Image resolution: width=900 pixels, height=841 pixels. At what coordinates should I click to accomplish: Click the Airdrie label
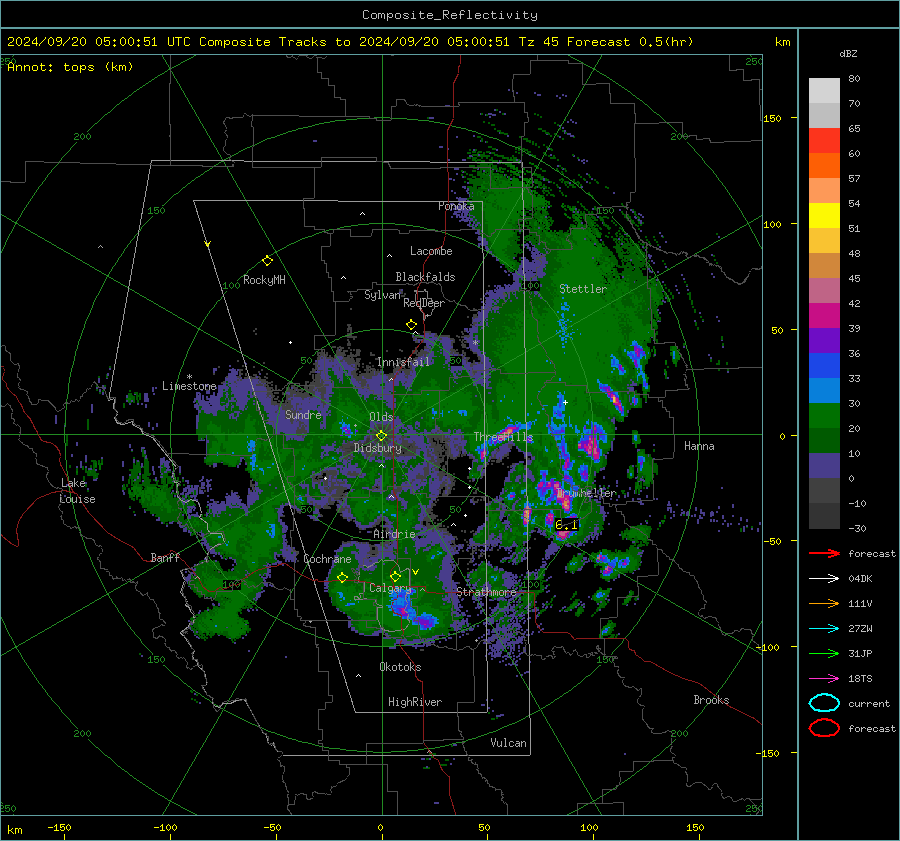click(394, 534)
